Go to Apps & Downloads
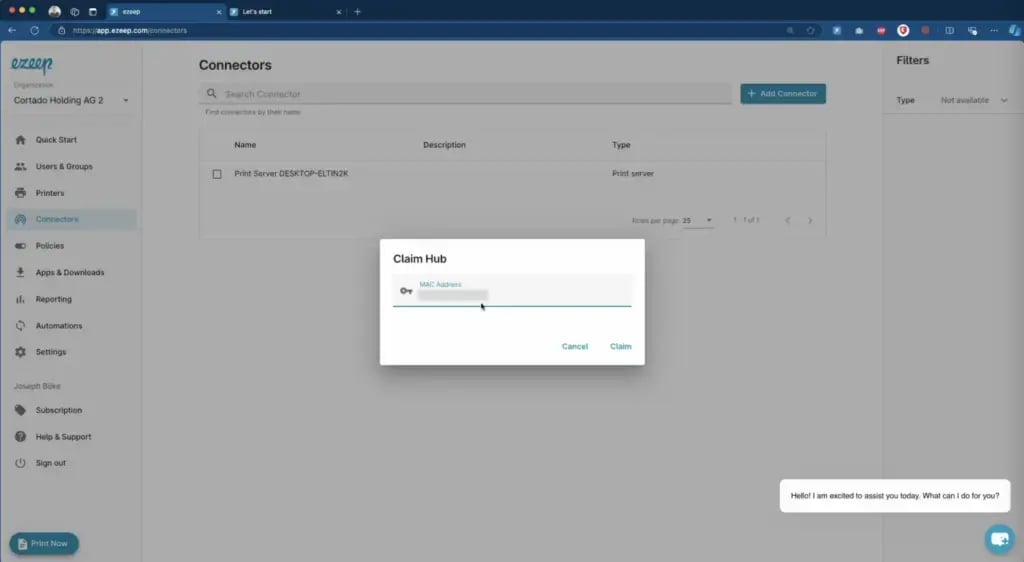 tap(69, 273)
